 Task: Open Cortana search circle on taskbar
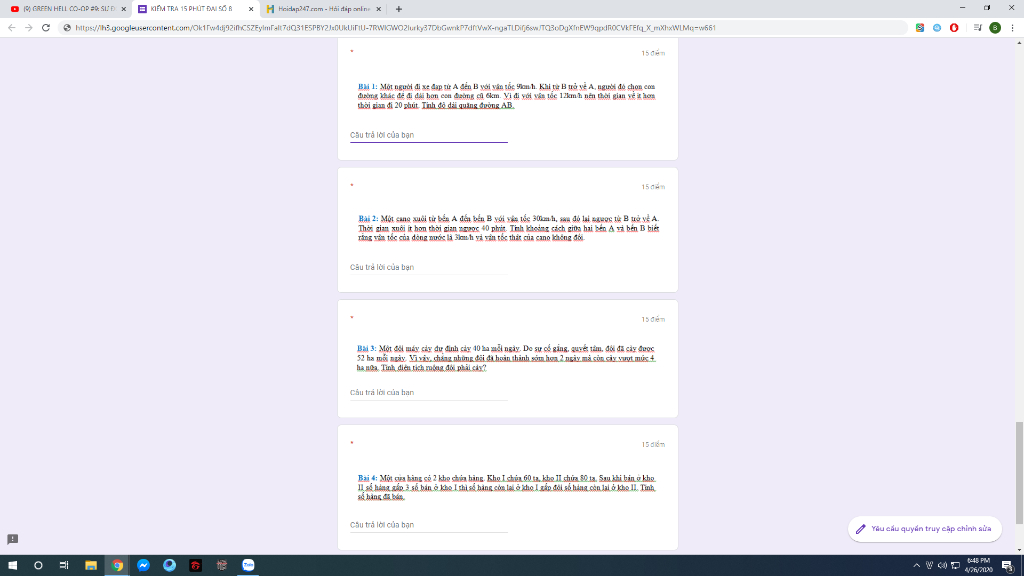click(38, 566)
